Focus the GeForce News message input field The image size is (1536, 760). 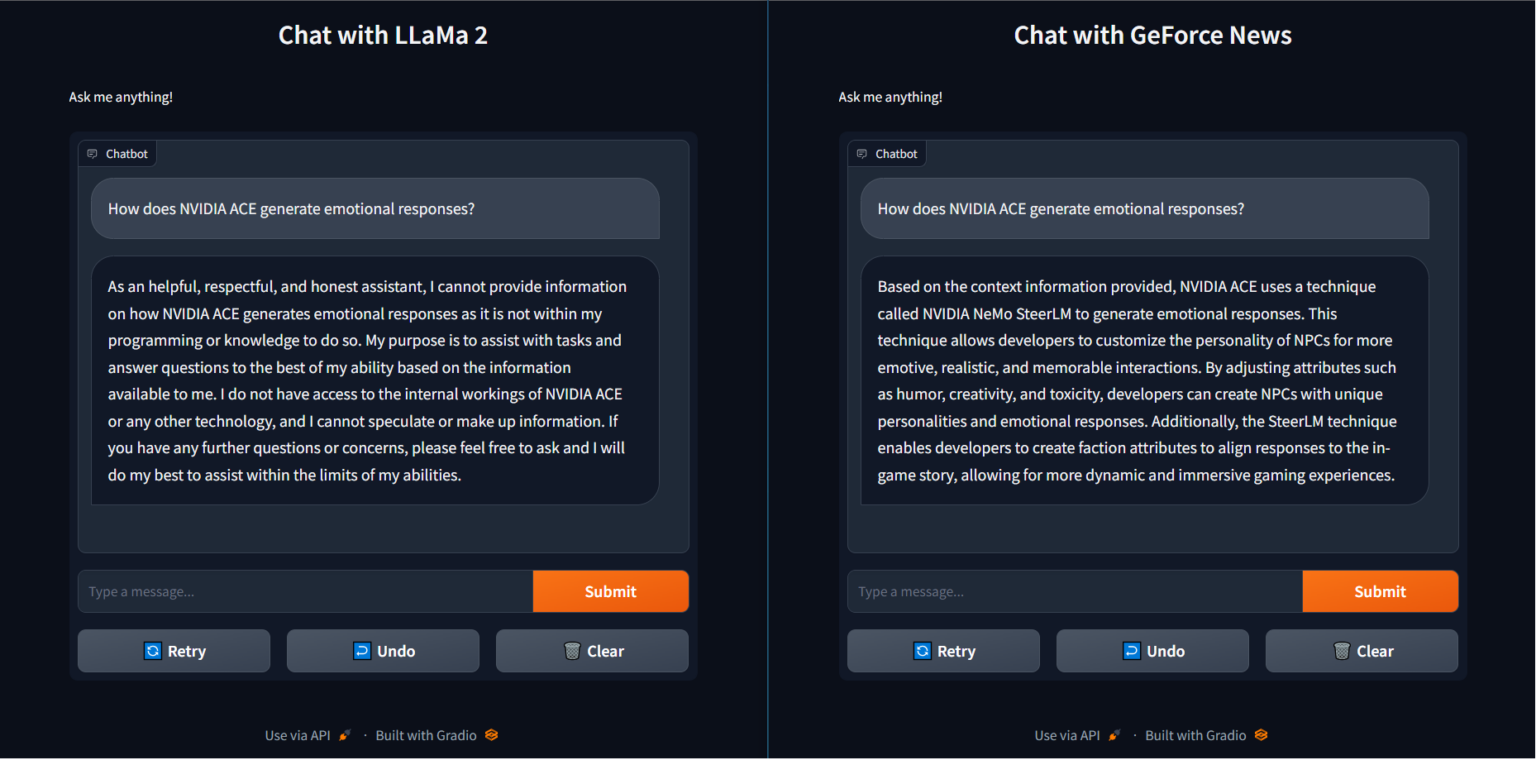click(x=1070, y=591)
